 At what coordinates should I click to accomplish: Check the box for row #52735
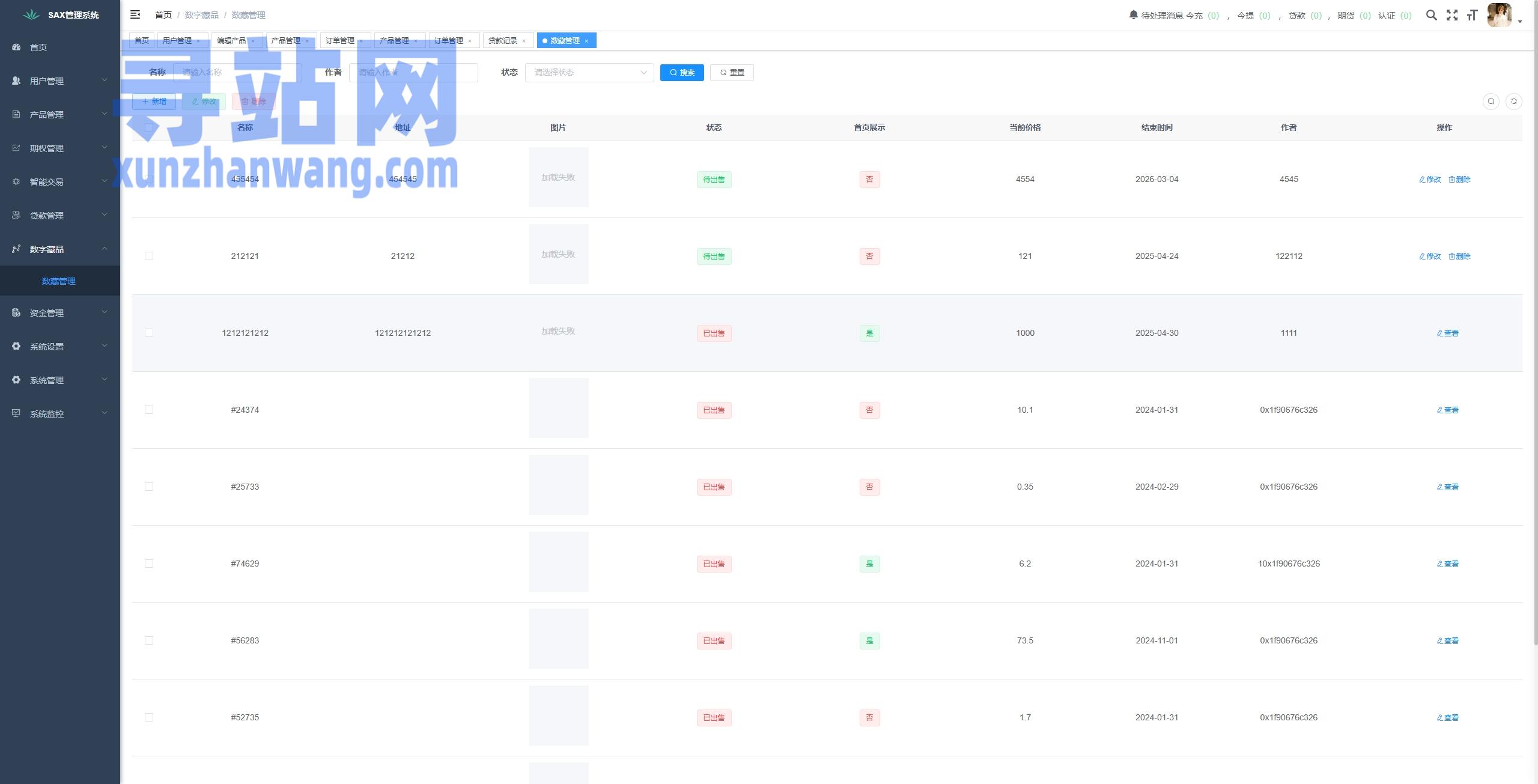[149, 717]
